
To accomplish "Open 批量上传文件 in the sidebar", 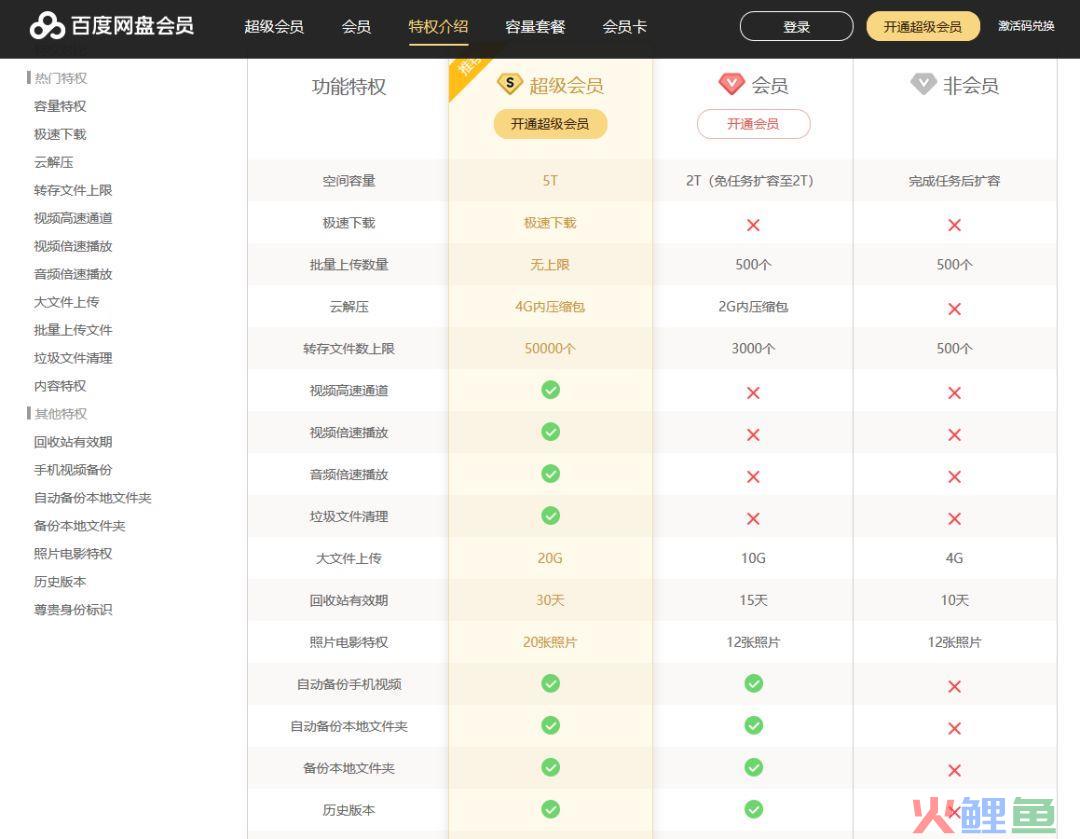I will coord(73,330).
